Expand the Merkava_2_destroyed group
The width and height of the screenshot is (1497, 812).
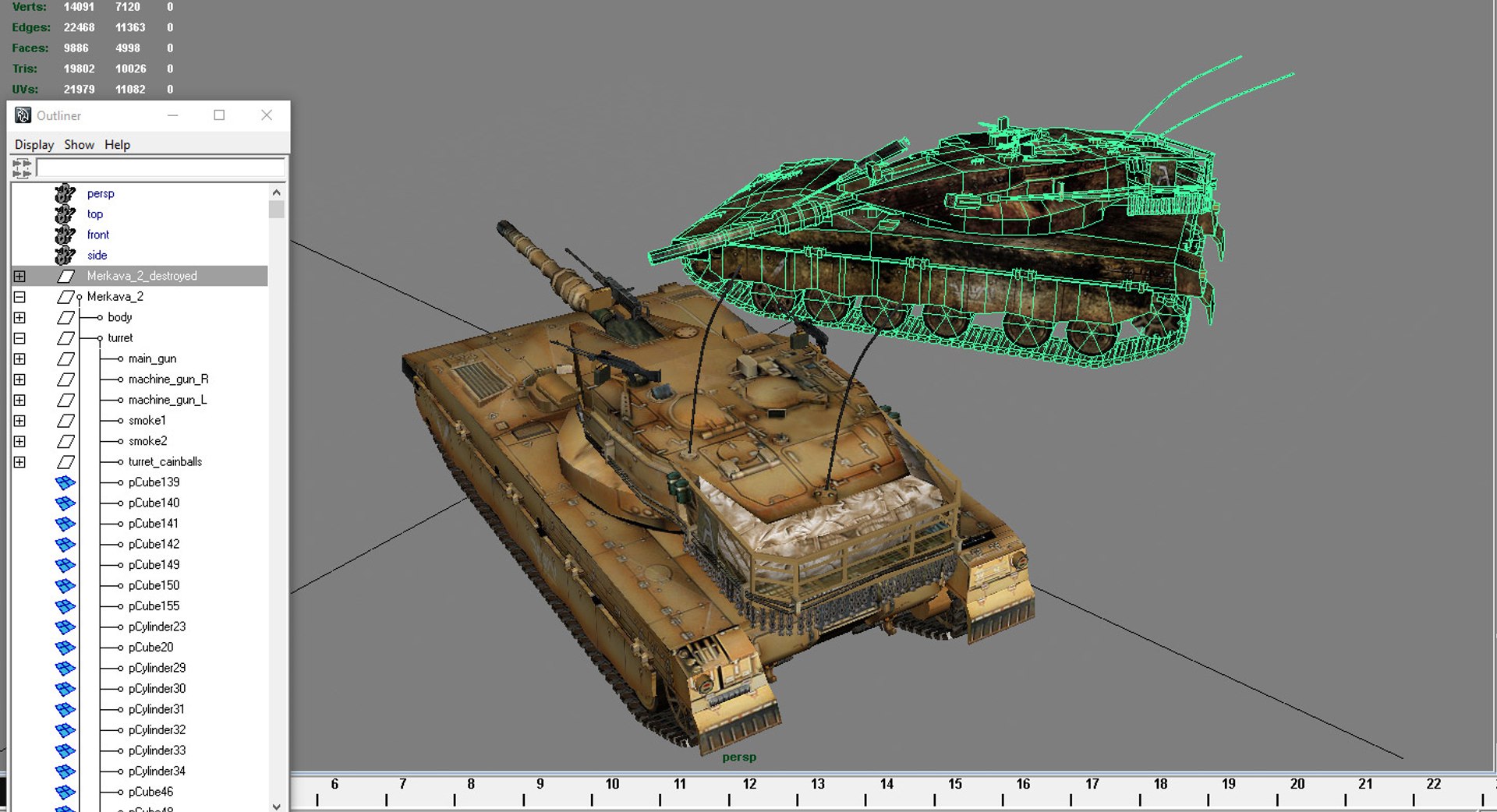pos(19,276)
